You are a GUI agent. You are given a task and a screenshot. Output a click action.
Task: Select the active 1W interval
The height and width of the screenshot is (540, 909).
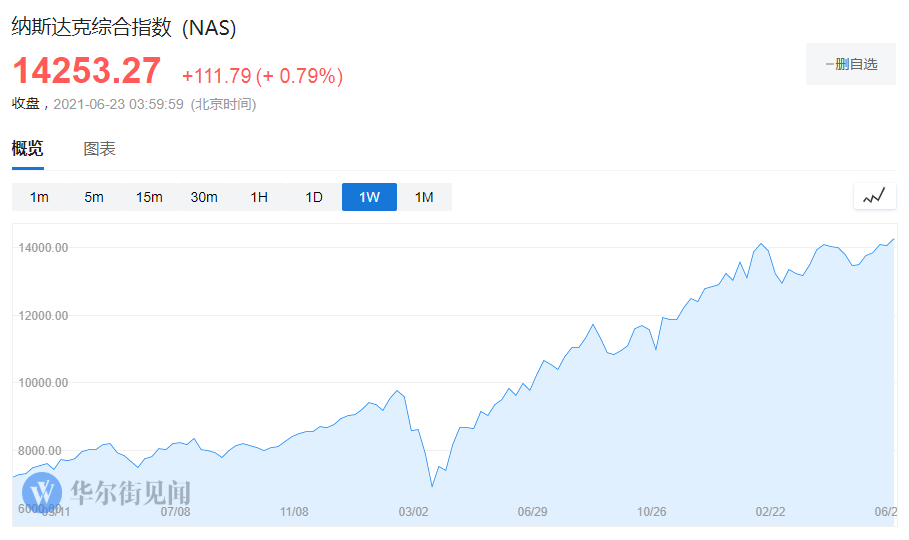coord(369,197)
